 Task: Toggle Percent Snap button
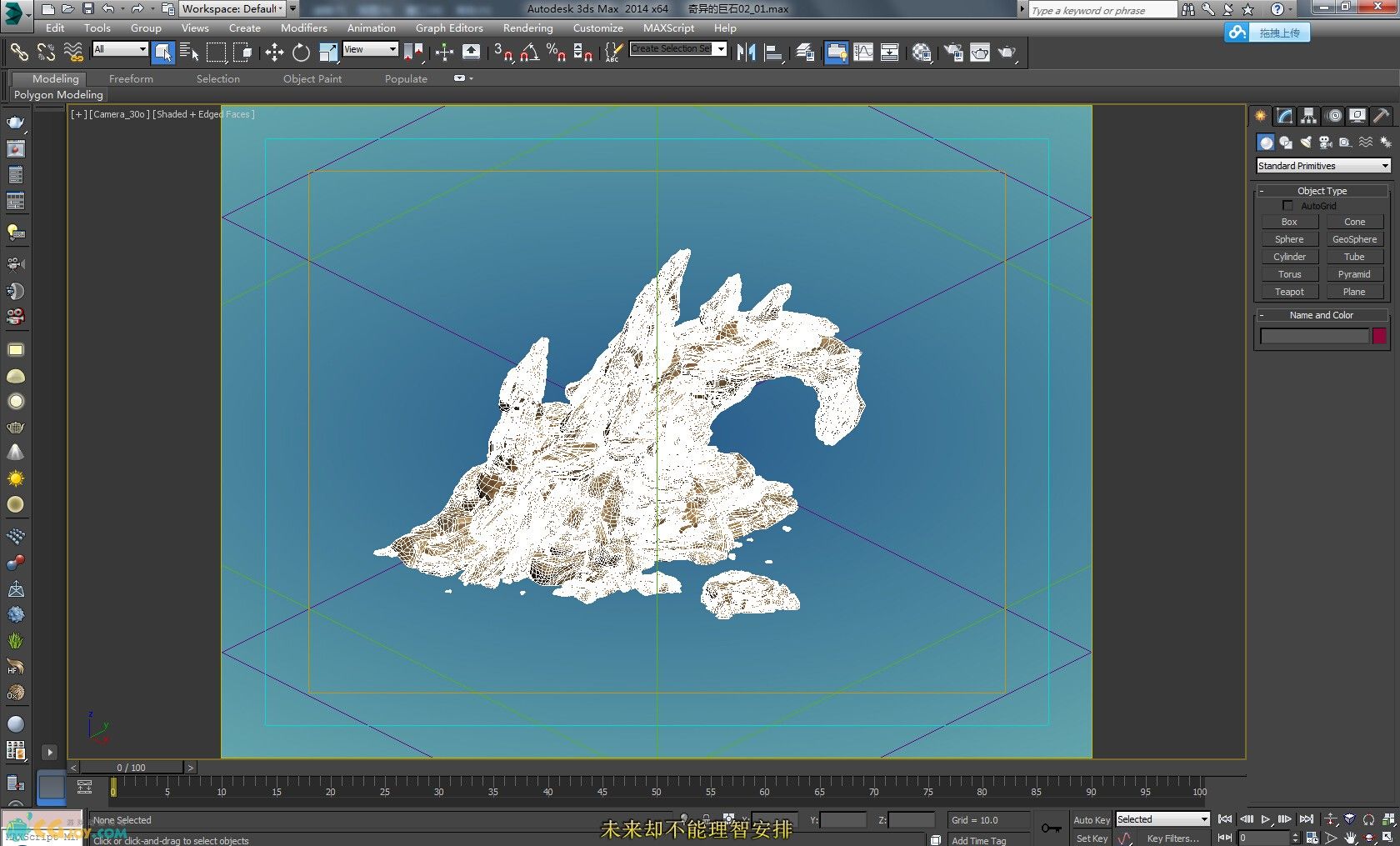[x=556, y=53]
